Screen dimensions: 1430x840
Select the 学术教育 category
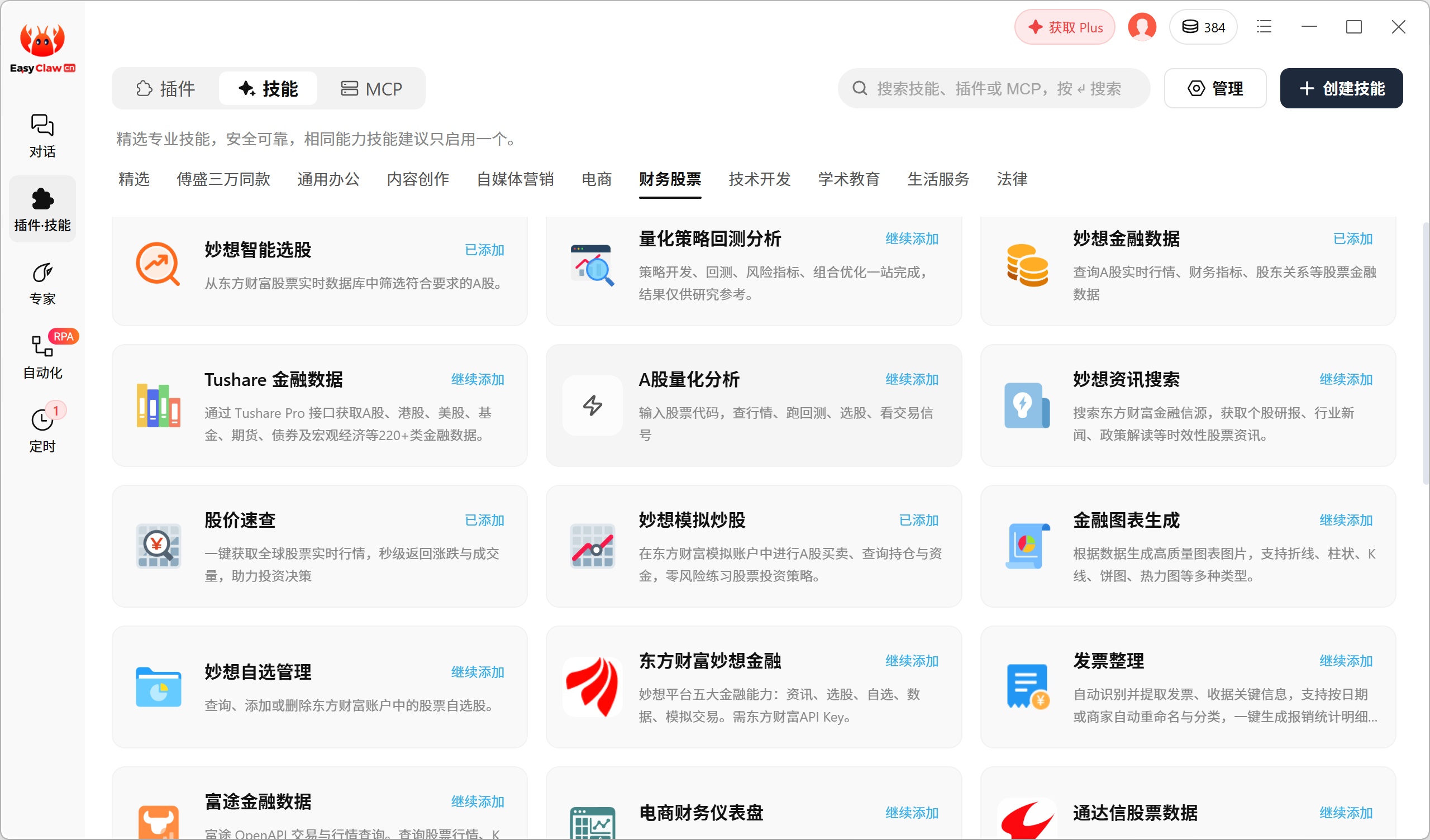click(x=849, y=179)
